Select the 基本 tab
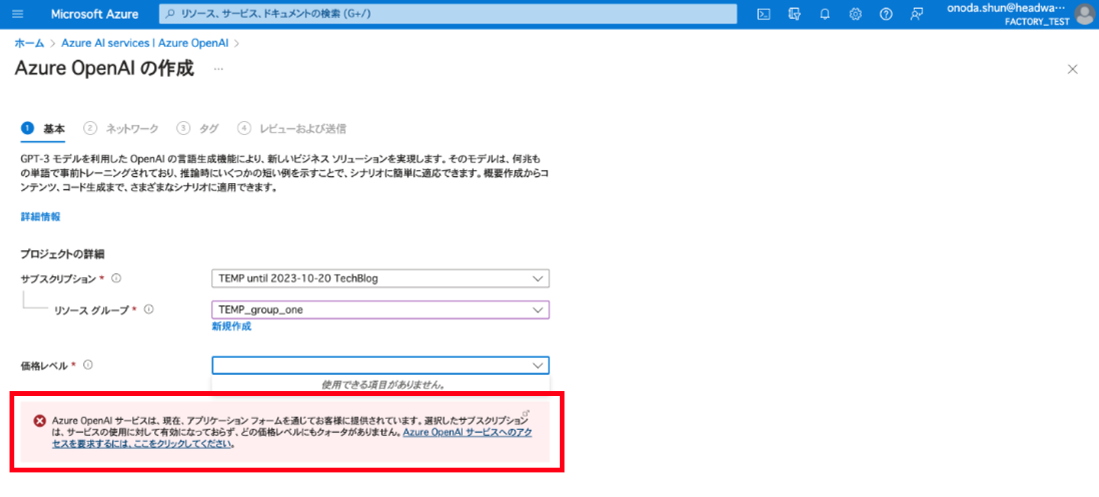The image size is (1099, 497). pyautogui.click(x=43, y=128)
